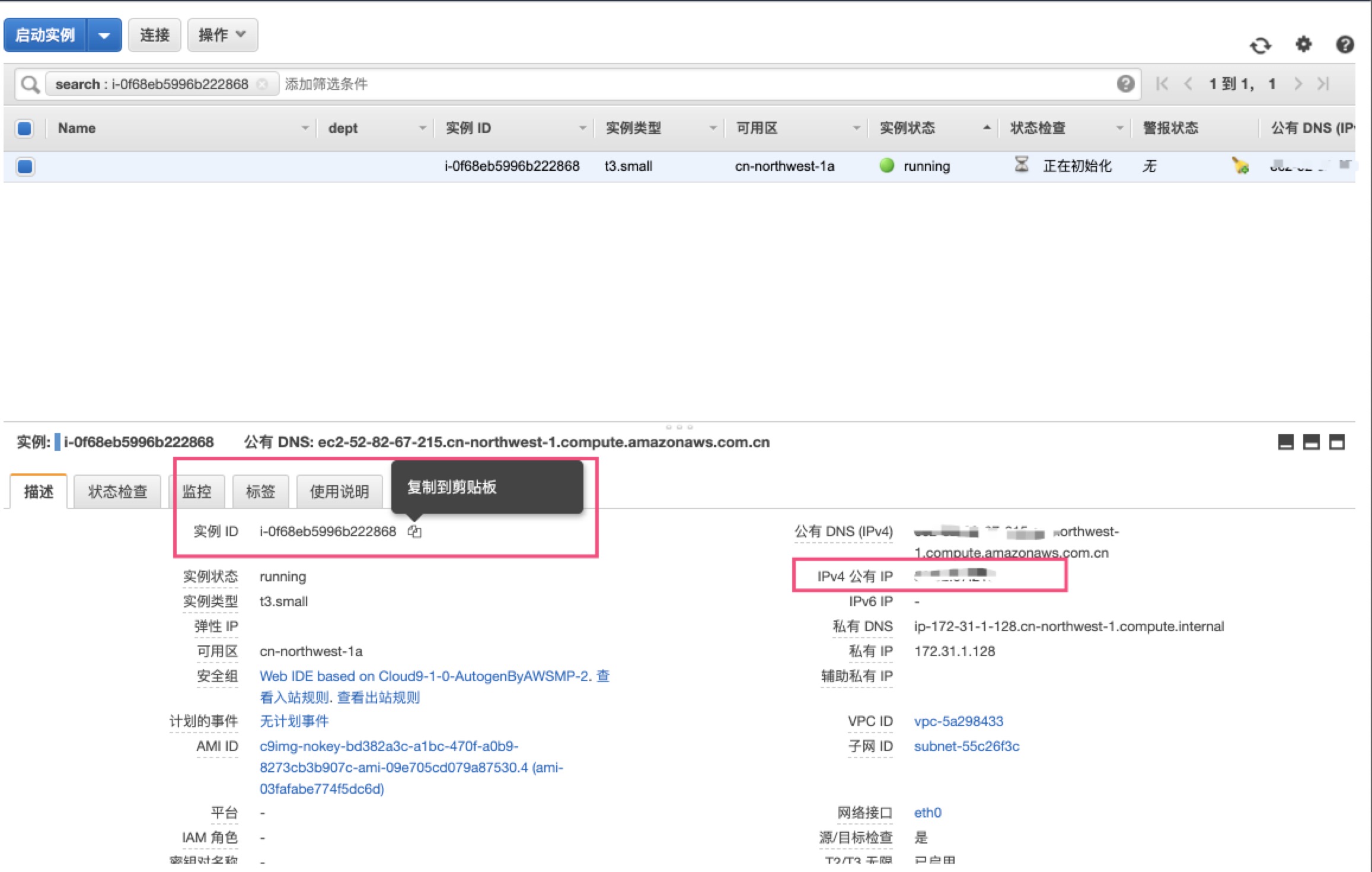
Task: Open the settings gear icon
Action: [1303, 44]
